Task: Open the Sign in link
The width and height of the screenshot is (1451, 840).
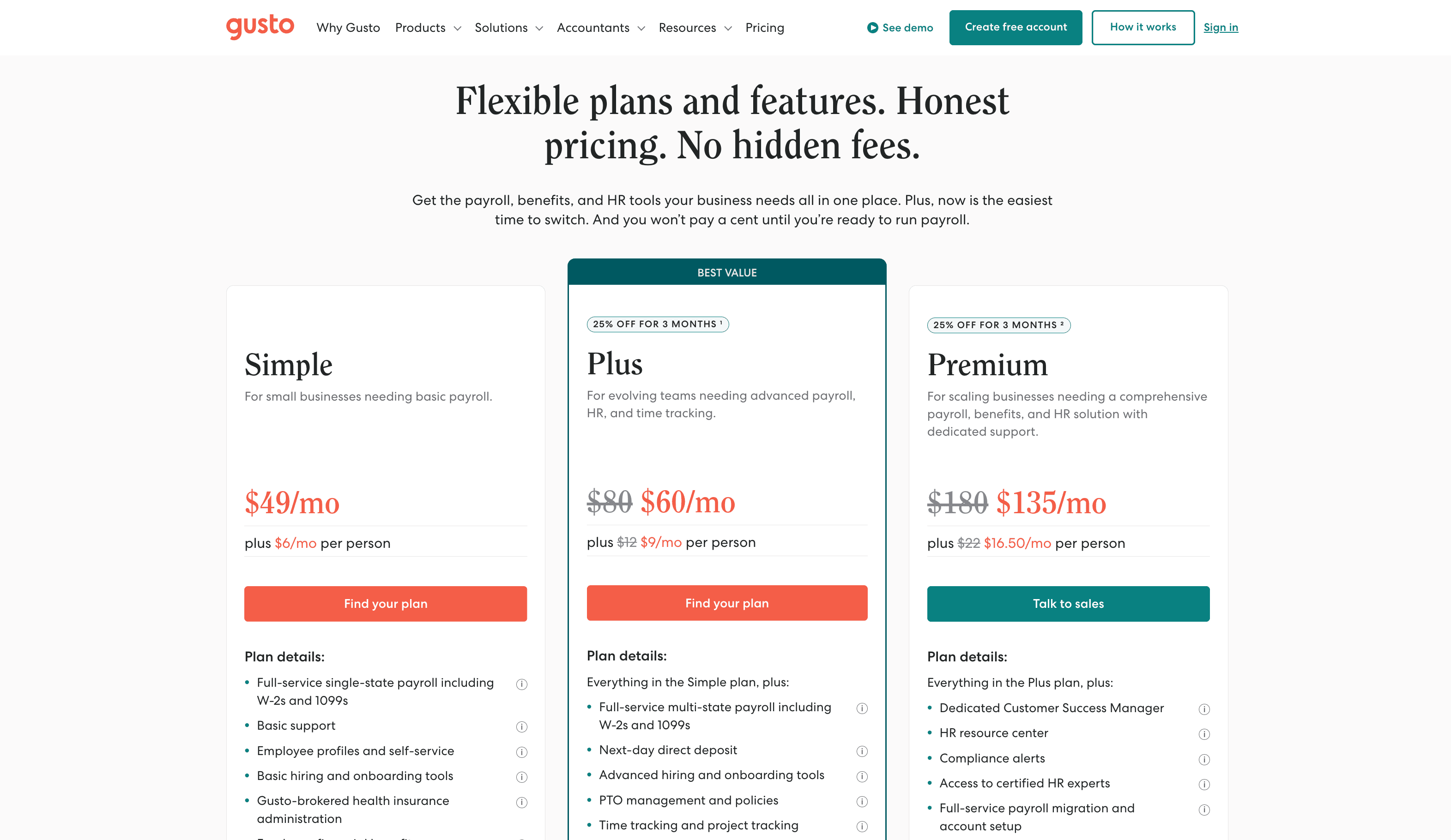Action: pos(1221,27)
